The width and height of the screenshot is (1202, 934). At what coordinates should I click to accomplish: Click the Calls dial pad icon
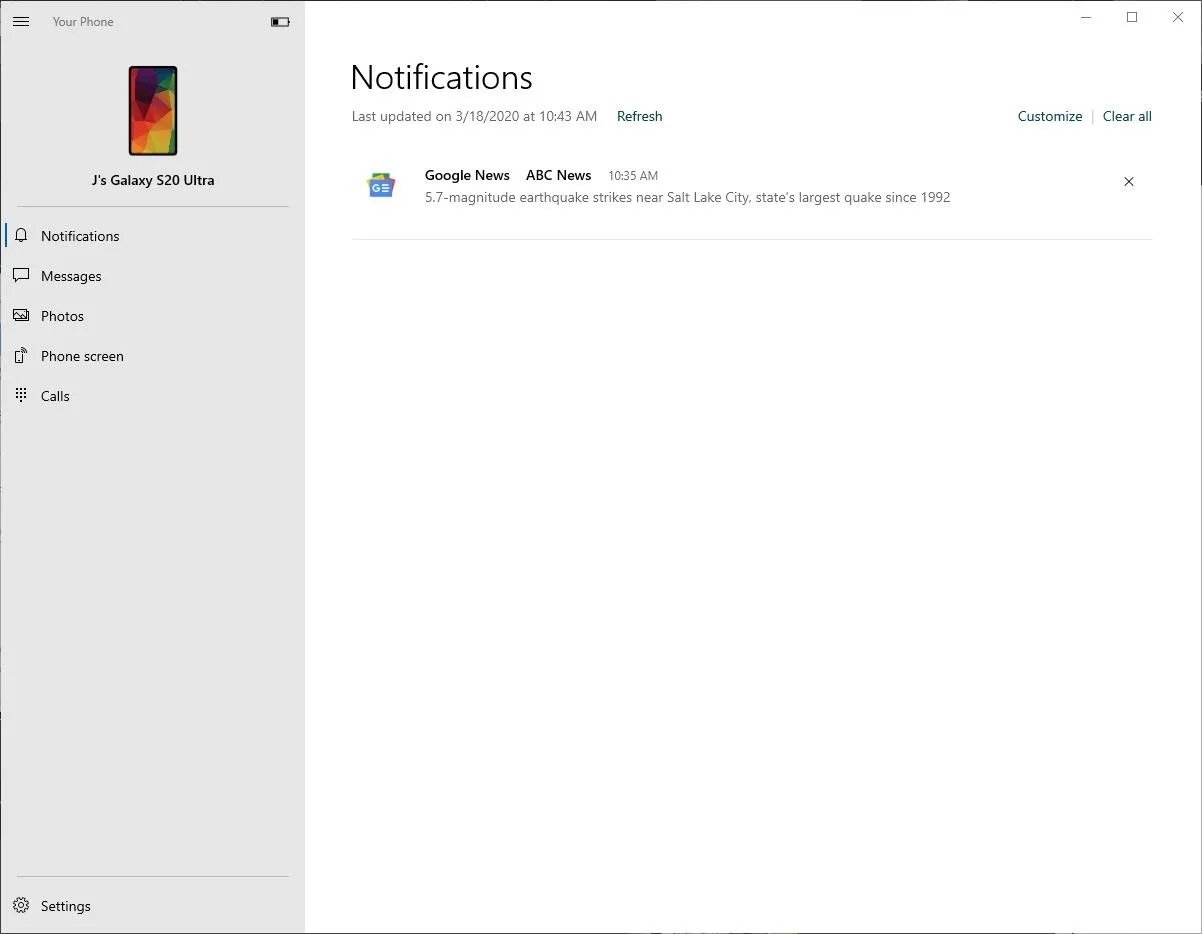(21, 396)
